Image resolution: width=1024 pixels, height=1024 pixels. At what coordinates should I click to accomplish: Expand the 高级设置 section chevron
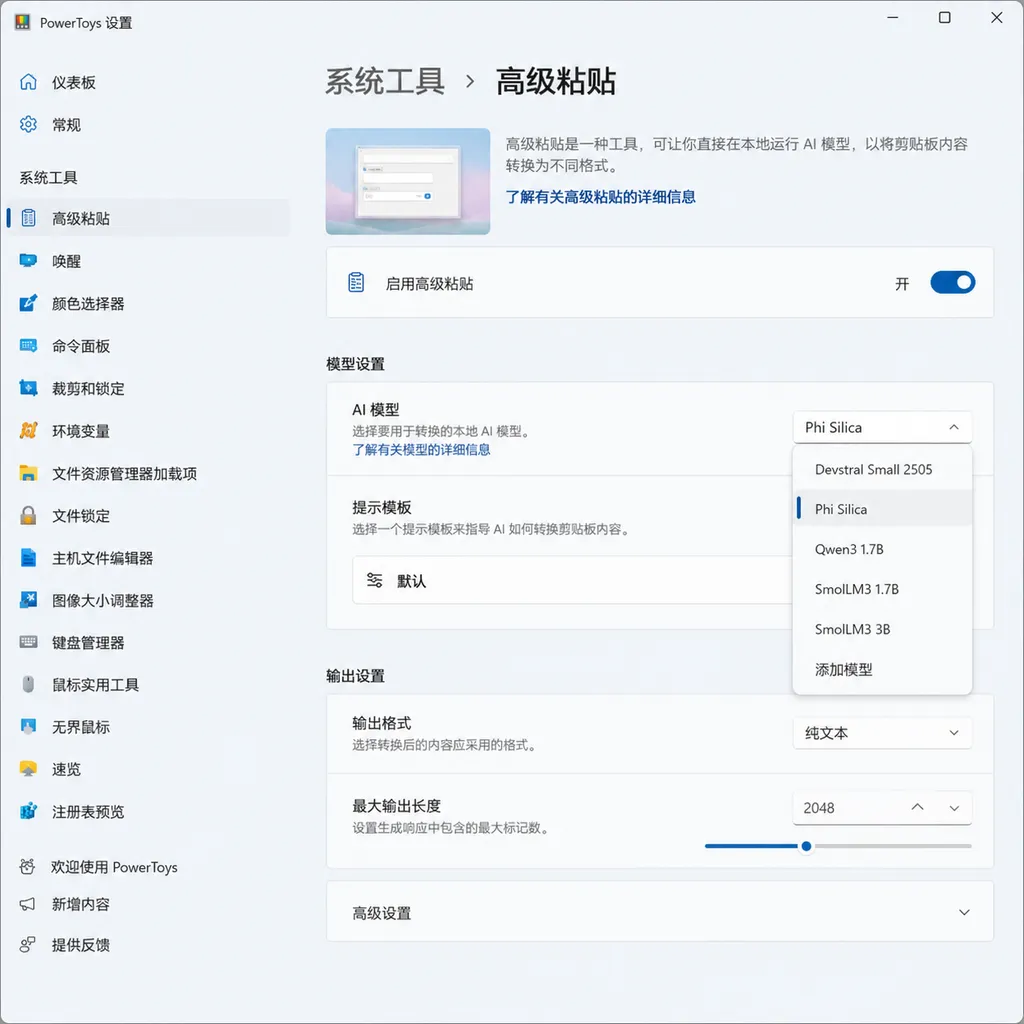[x=964, y=912]
